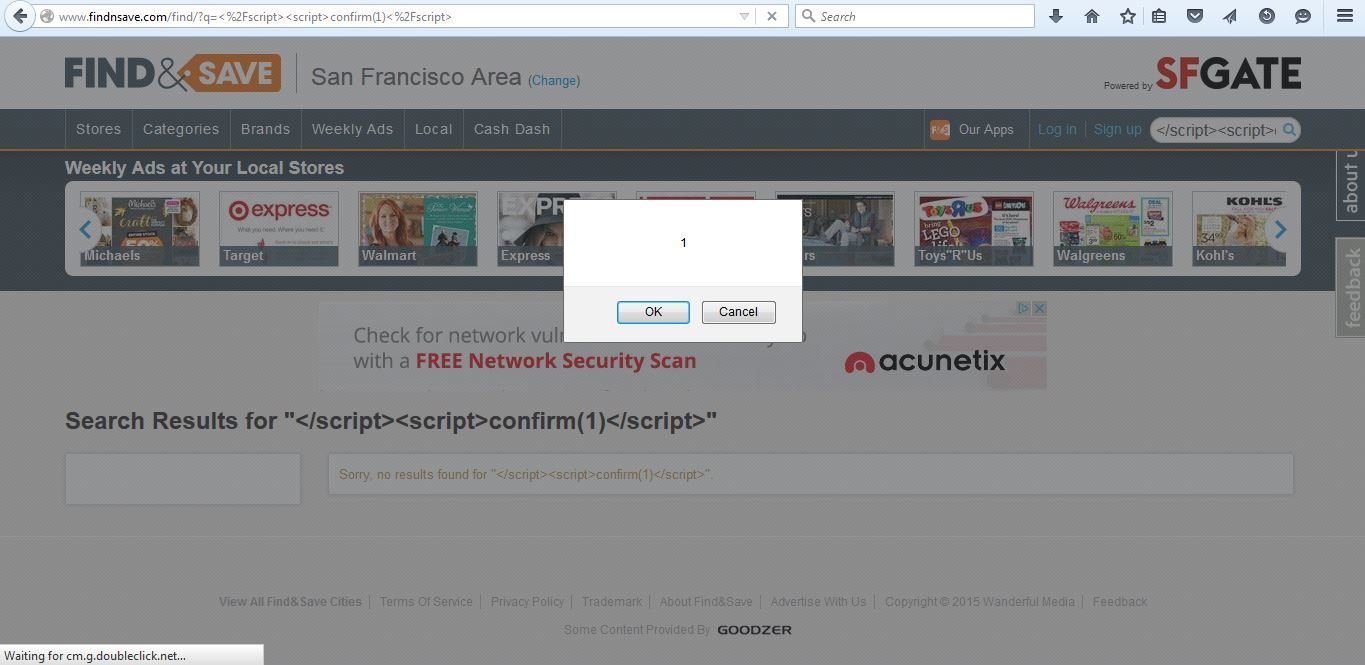Screen dimensions: 1365x665
Task: Click the circular arrow toolbar icon
Action: [1266, 16]
